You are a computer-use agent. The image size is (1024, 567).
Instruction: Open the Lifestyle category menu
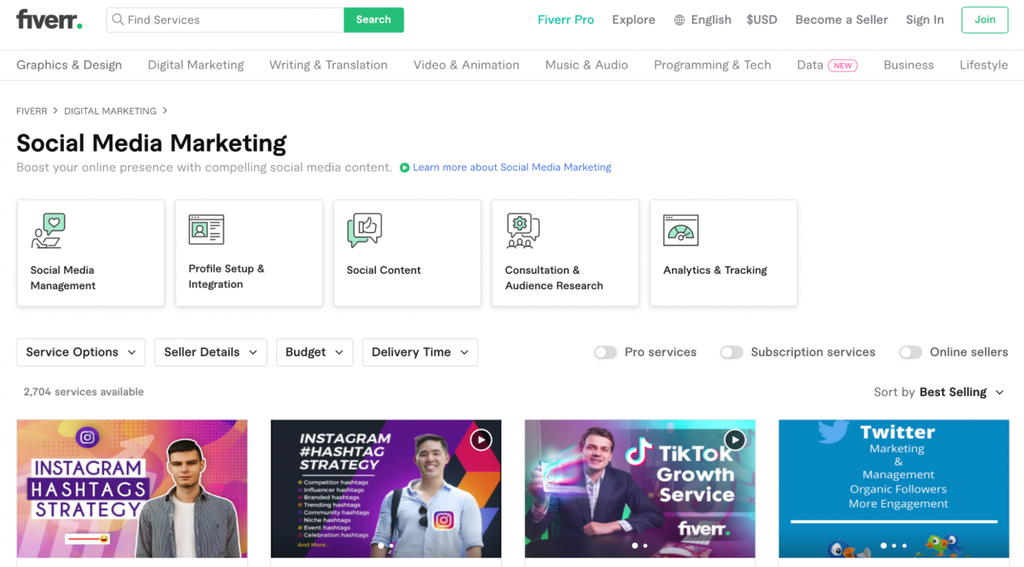[984, 65]
